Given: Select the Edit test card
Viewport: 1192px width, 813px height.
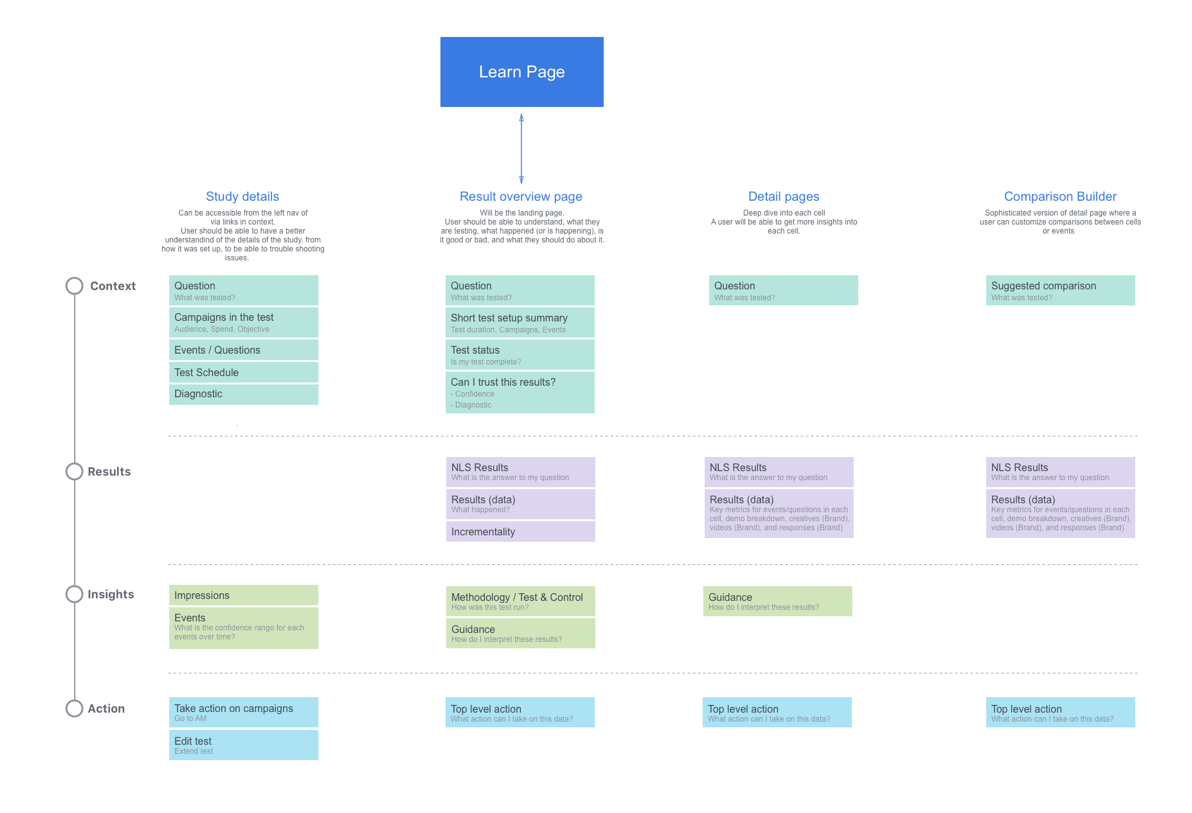Looking at the screenshot, I should tap(243, 744).
